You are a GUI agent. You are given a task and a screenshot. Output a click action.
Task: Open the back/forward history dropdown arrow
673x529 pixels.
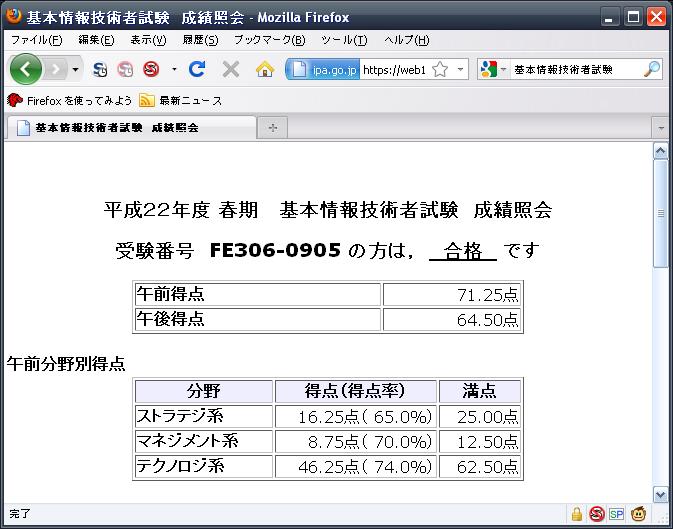point(76,69)
